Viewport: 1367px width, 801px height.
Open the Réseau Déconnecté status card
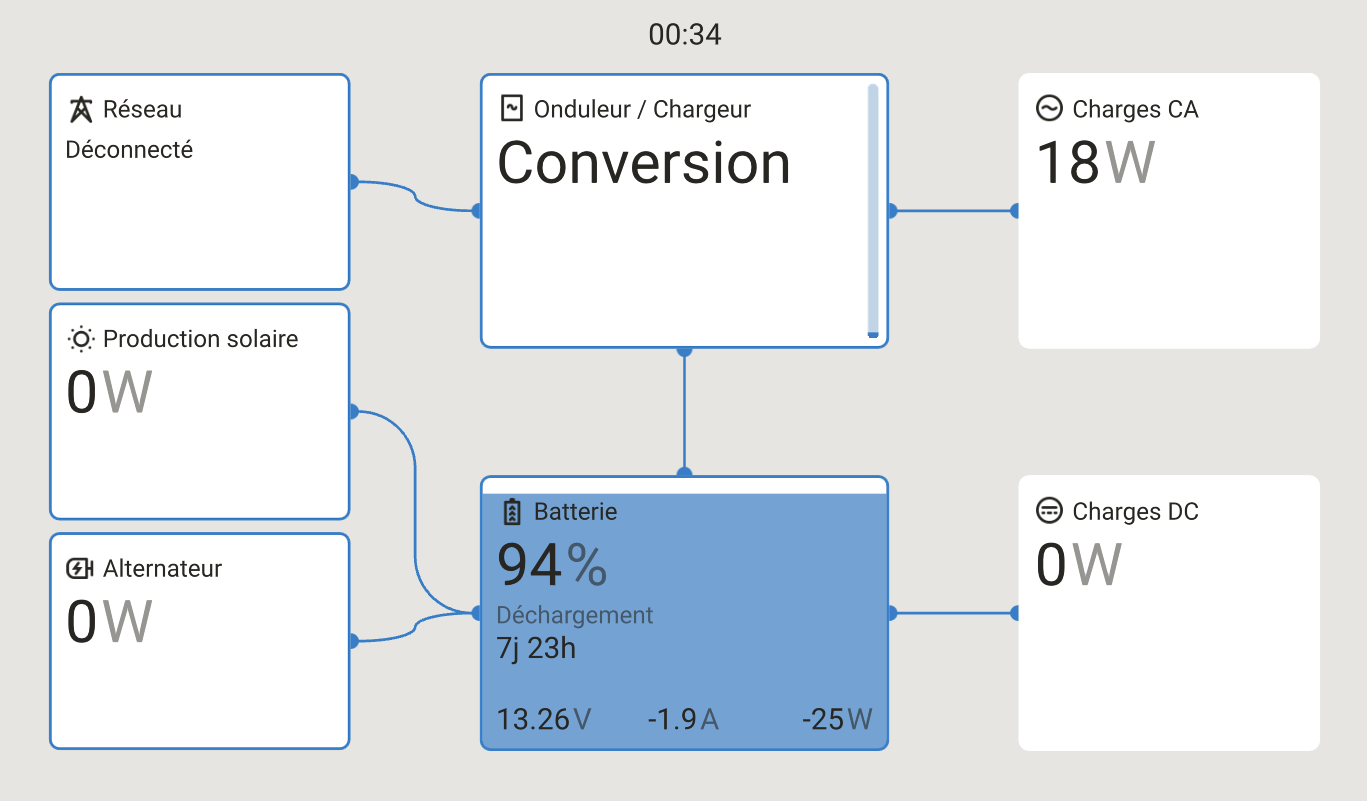click(x=199, y=182)
